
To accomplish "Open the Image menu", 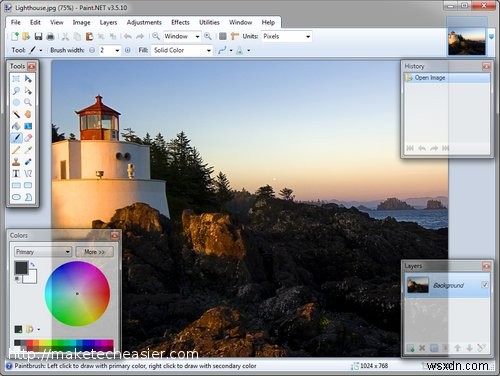I will (81, 22).
